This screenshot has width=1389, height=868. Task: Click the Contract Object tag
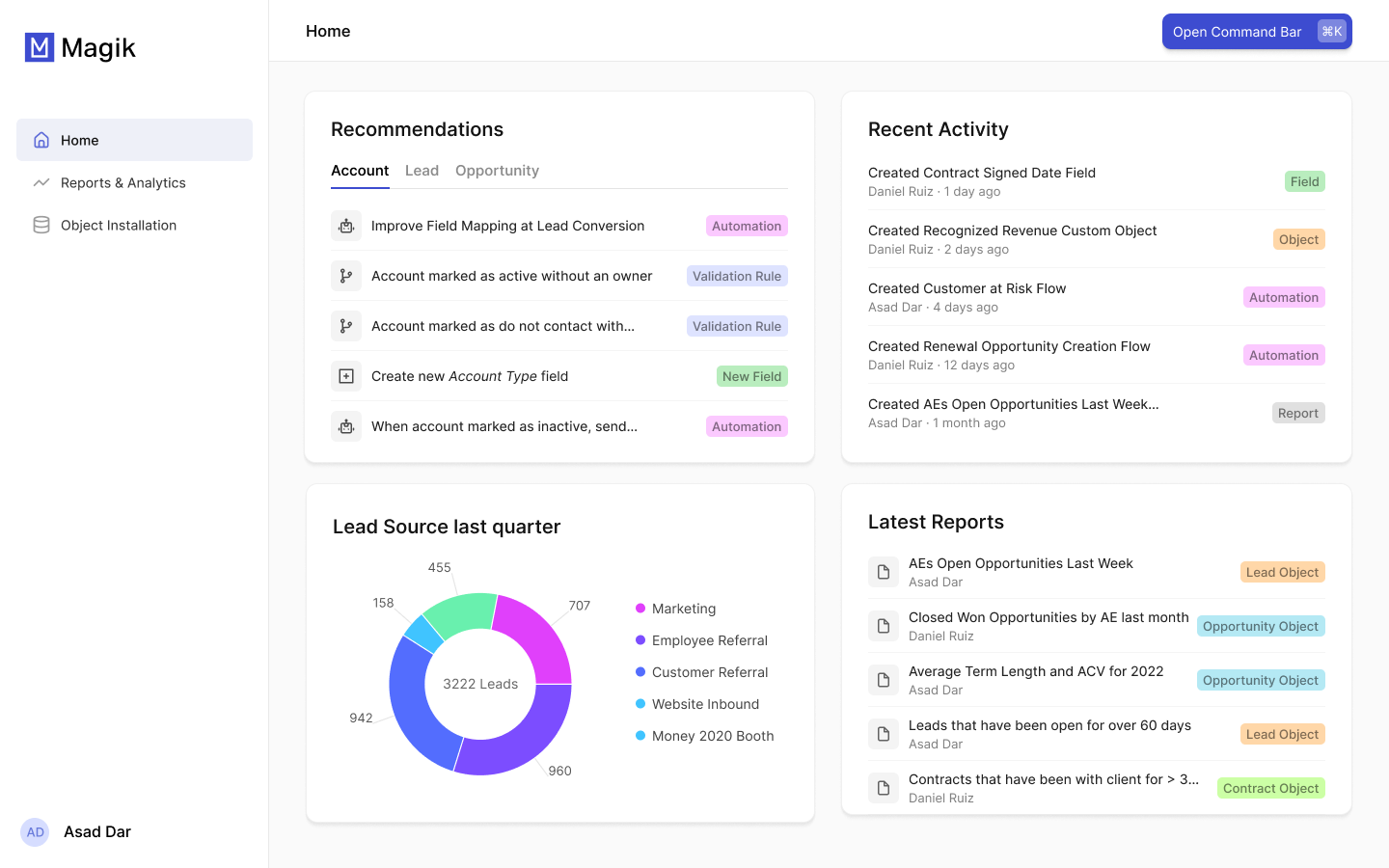click(x=1270, y=788)
